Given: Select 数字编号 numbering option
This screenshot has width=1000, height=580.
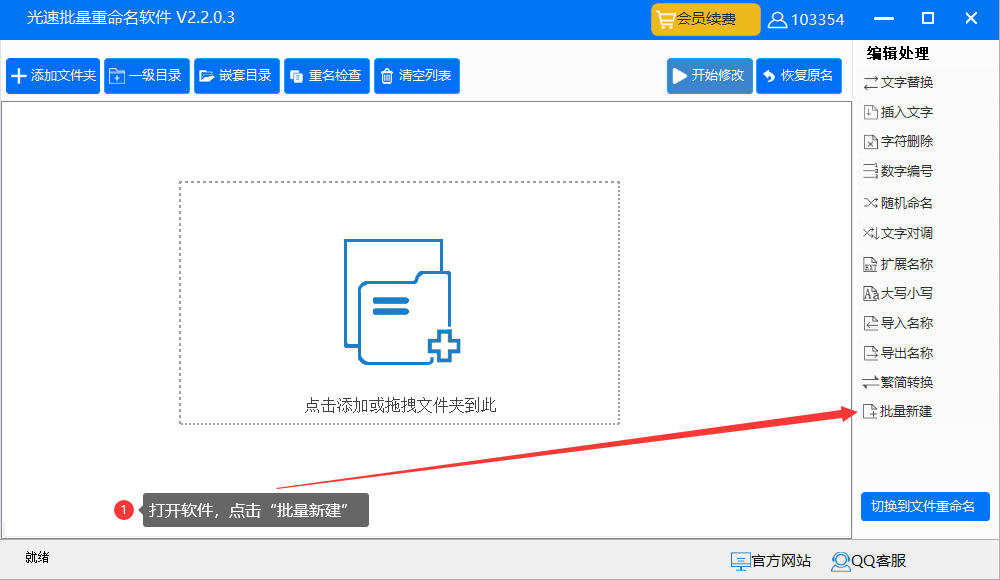Looking at the screenshot, I should click(898, 171).
